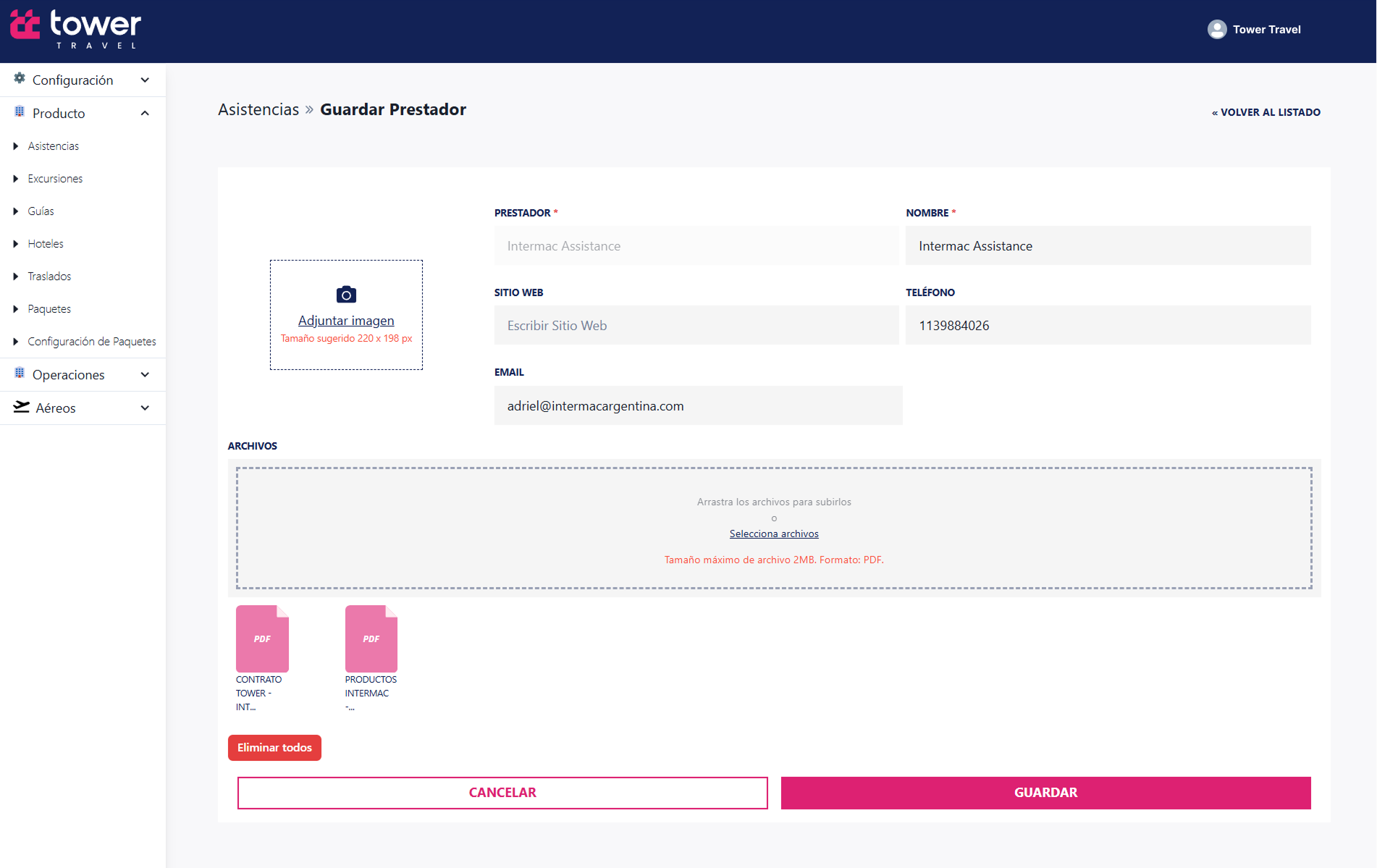This screenshot has width=1377, height=868.
Task: Open the CONTRATO TOWER PDF file icon
Action: click(262, 639)
